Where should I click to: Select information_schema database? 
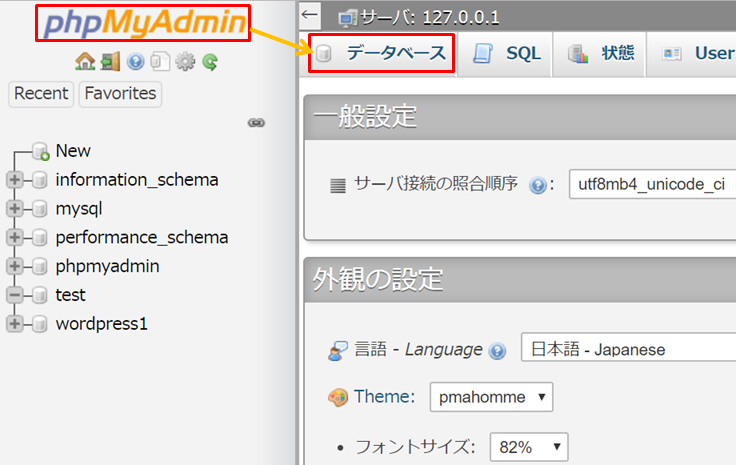pyautogui.click(x=137, y=180)
